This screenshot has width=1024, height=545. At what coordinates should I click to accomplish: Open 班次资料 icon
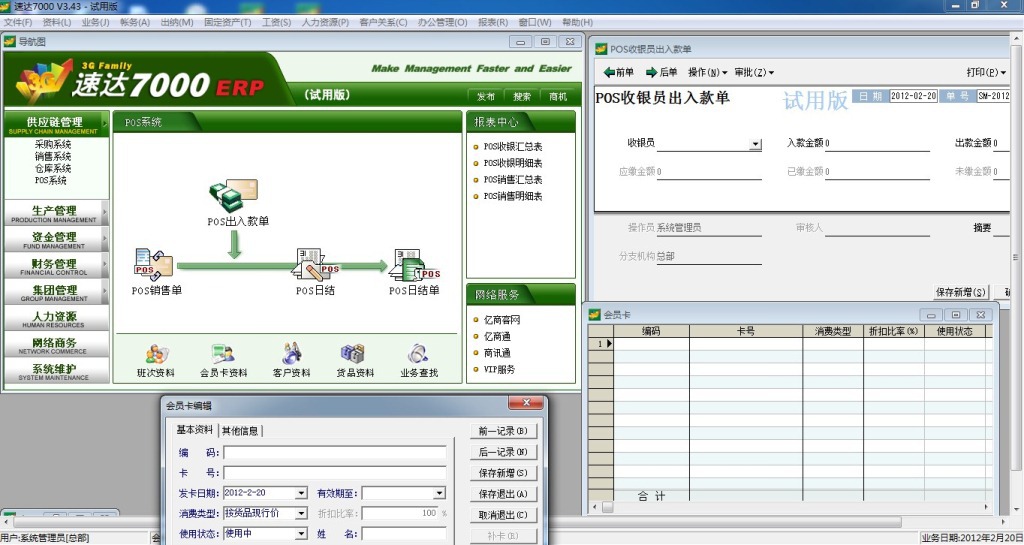[157, 354]
